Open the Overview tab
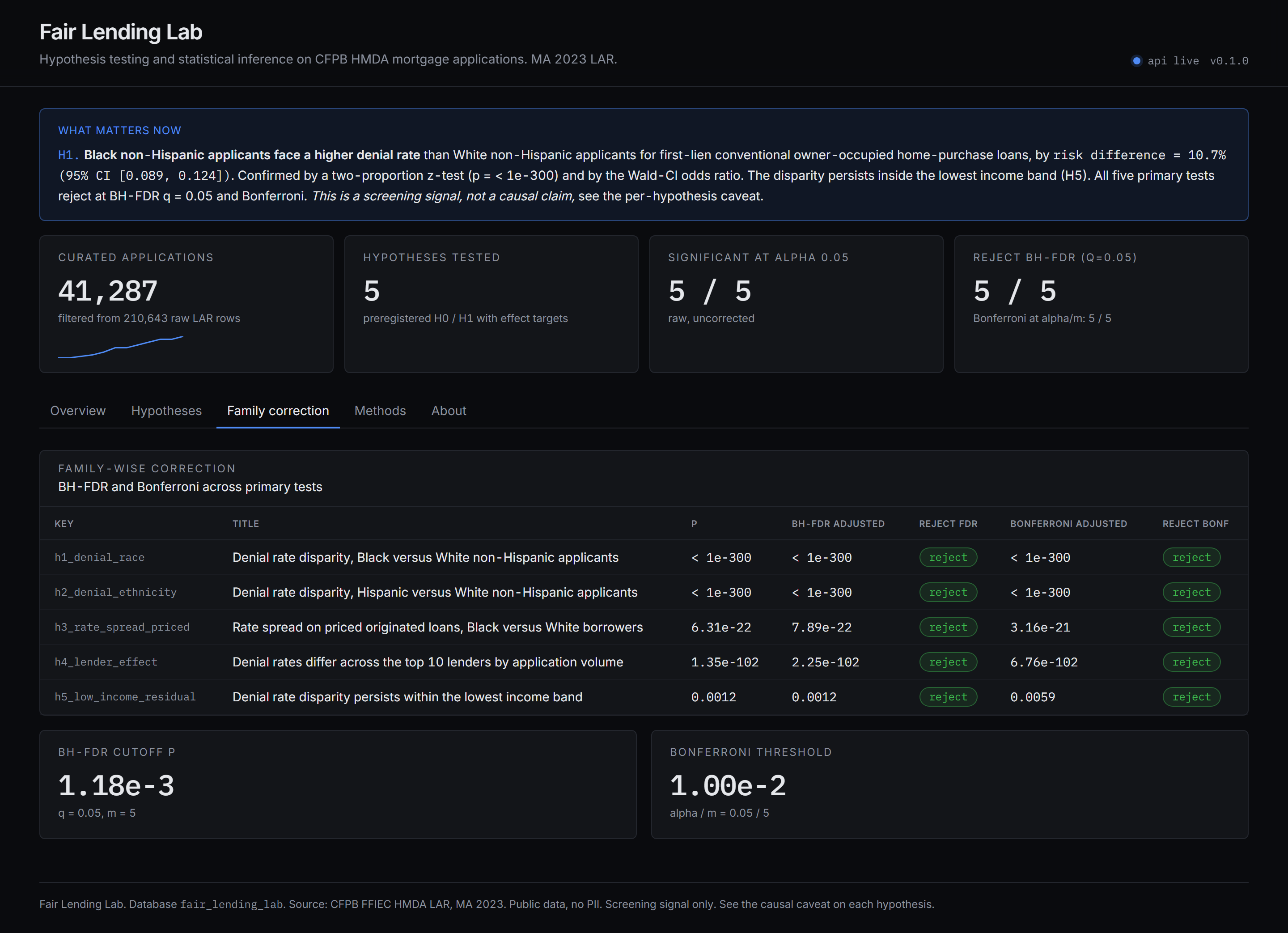This screenshot has width=1288, height=933. coord(78,411)
